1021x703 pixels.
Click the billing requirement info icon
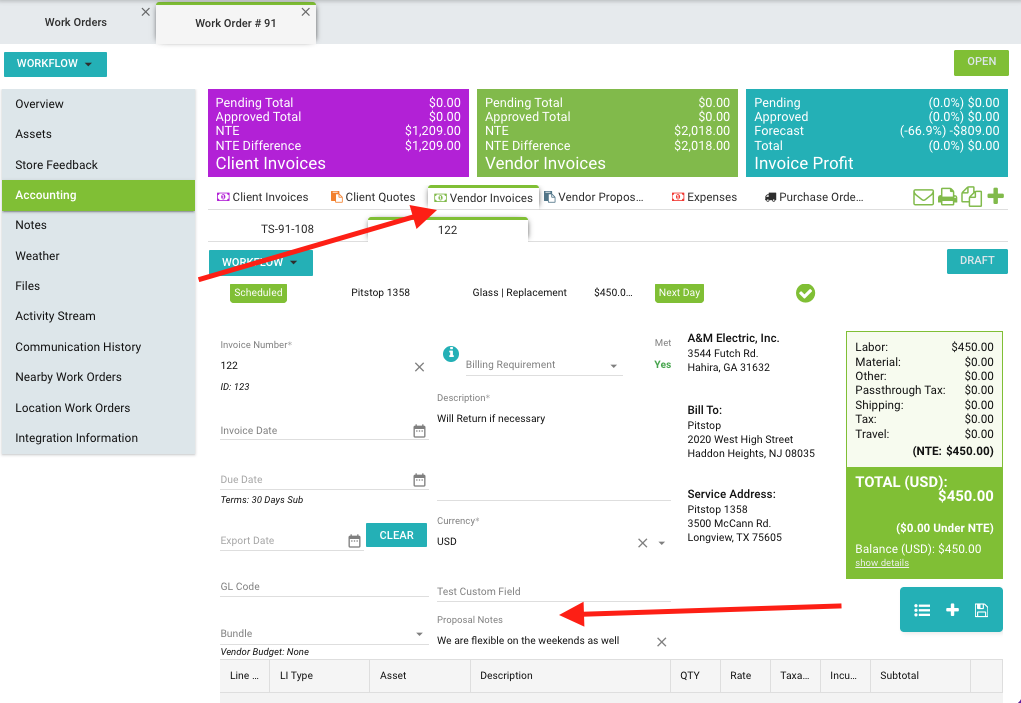coord(451,353)
